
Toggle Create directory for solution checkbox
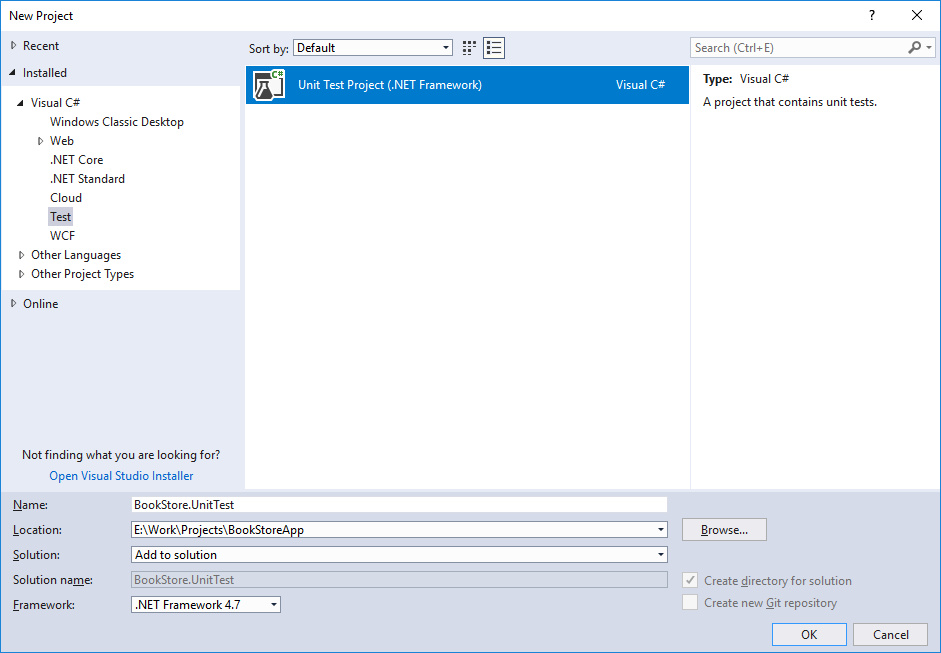(690, 580)
